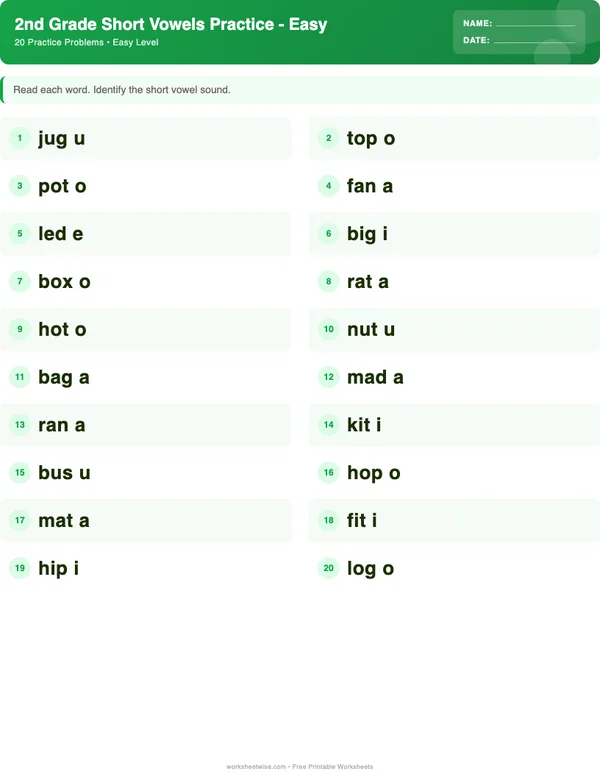Click the number 1 badge beside jug
The image size is (600, 776).
tap(19, 138)
